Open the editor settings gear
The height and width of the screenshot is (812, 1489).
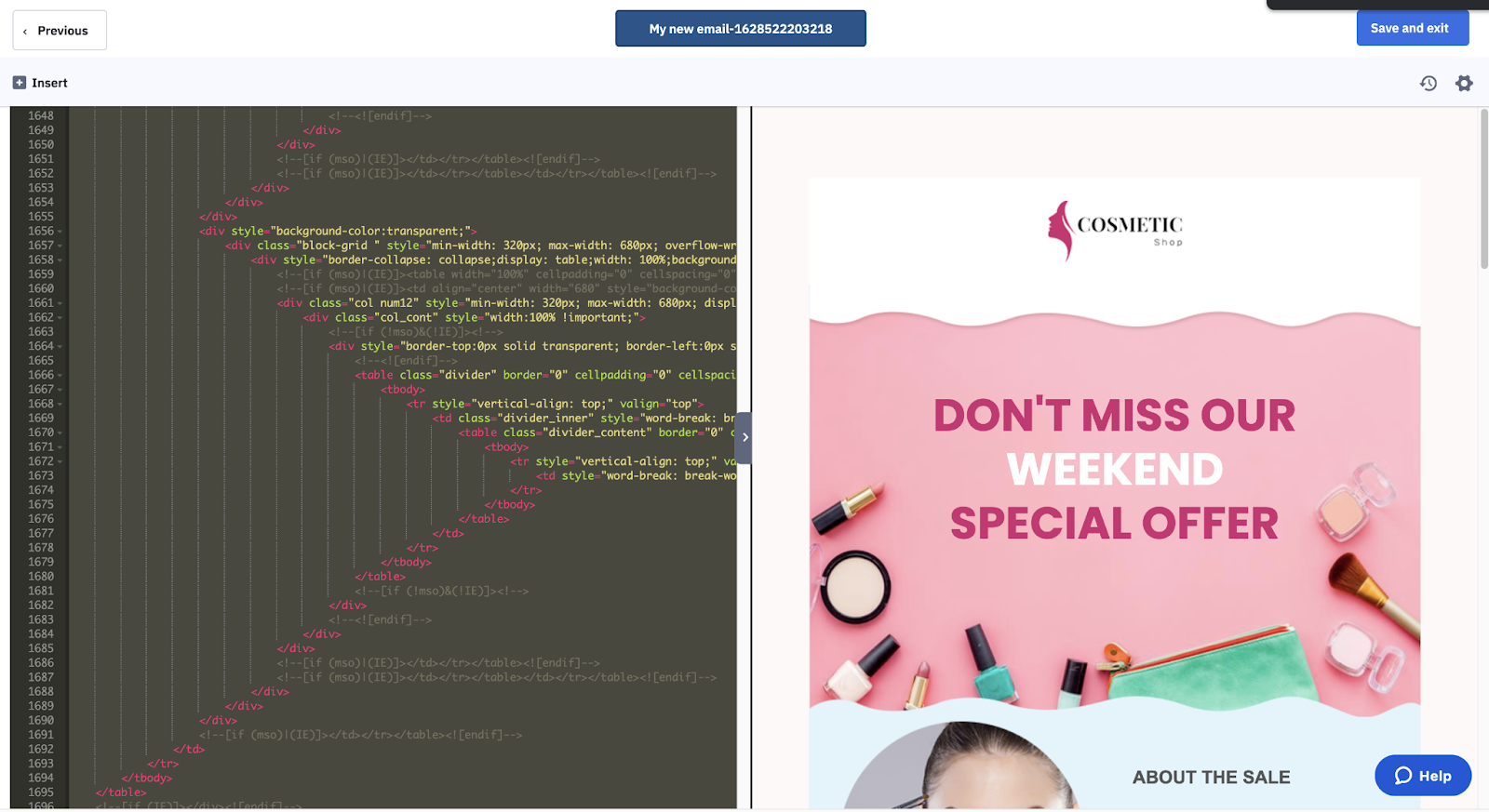pos(1464,84)
